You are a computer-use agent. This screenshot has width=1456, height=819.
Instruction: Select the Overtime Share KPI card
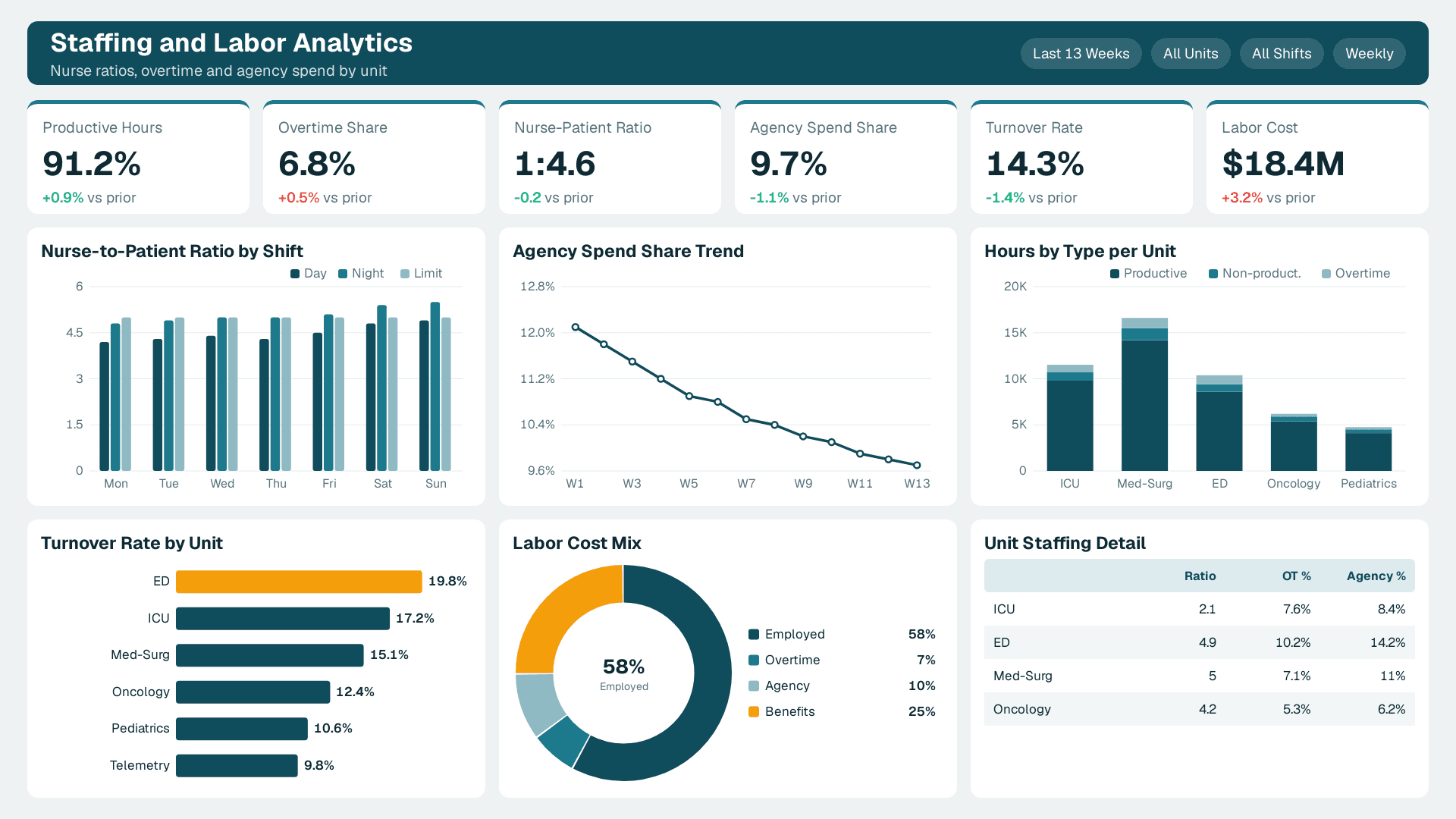click(374, 157)
